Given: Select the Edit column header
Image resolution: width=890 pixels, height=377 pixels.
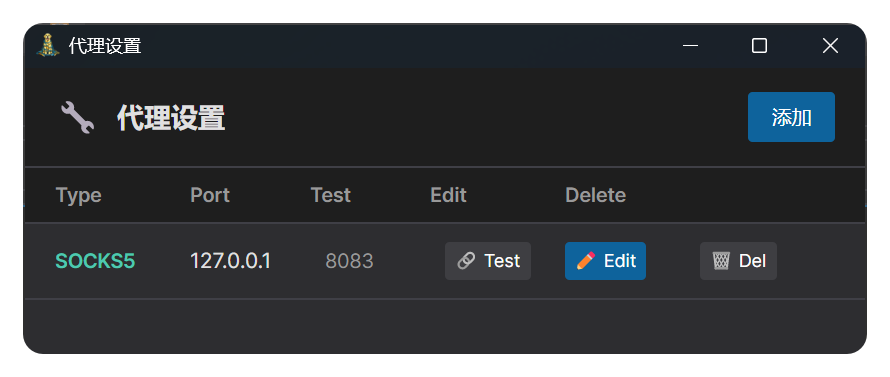Looking at the screenshot, I should (x=448, y=195).
